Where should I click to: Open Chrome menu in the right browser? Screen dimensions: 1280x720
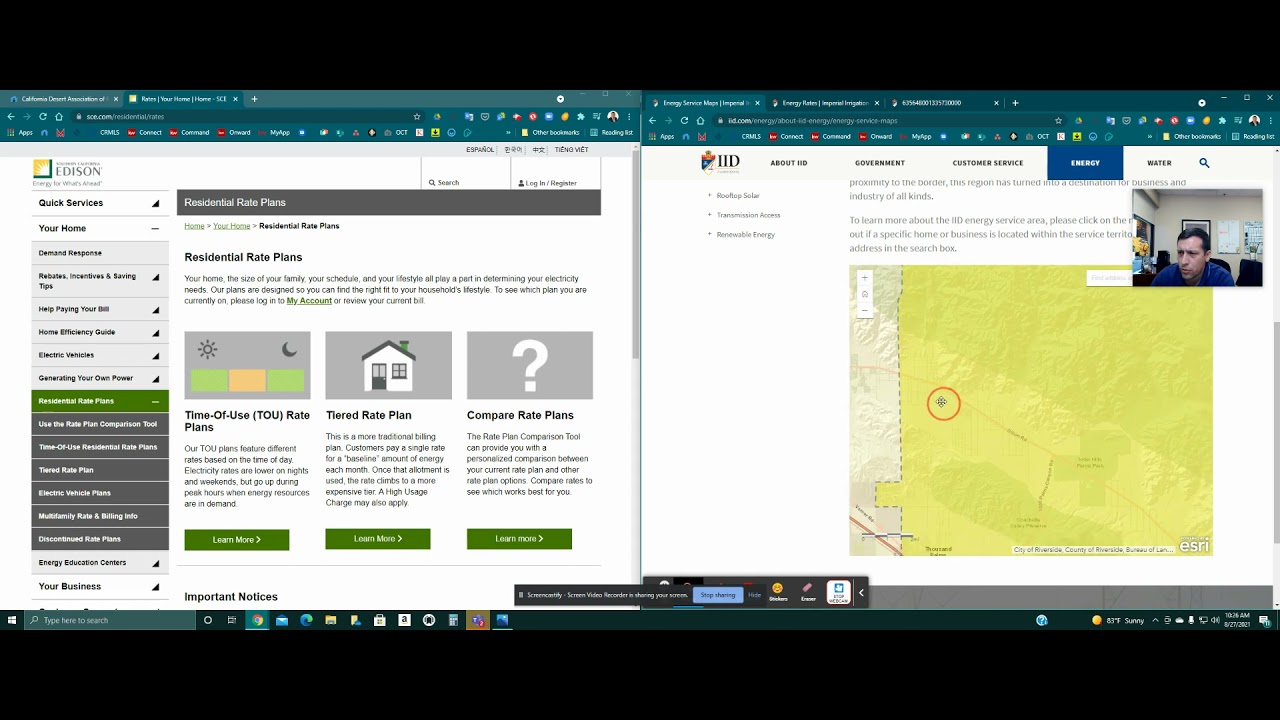pyautogui.click(x=1272, y=120)
